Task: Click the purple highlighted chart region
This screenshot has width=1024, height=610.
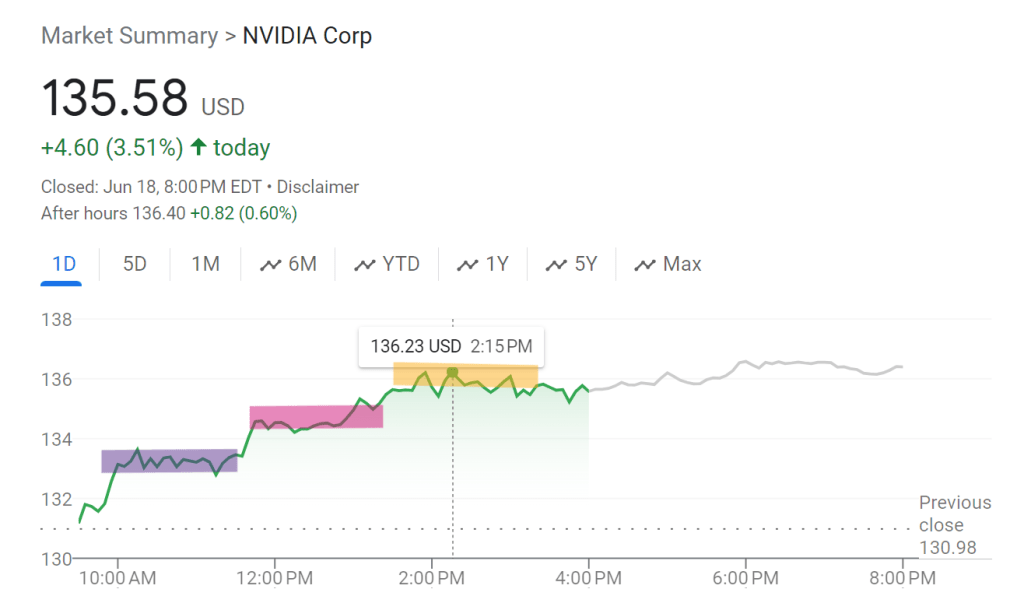Action: coord(169,461)
